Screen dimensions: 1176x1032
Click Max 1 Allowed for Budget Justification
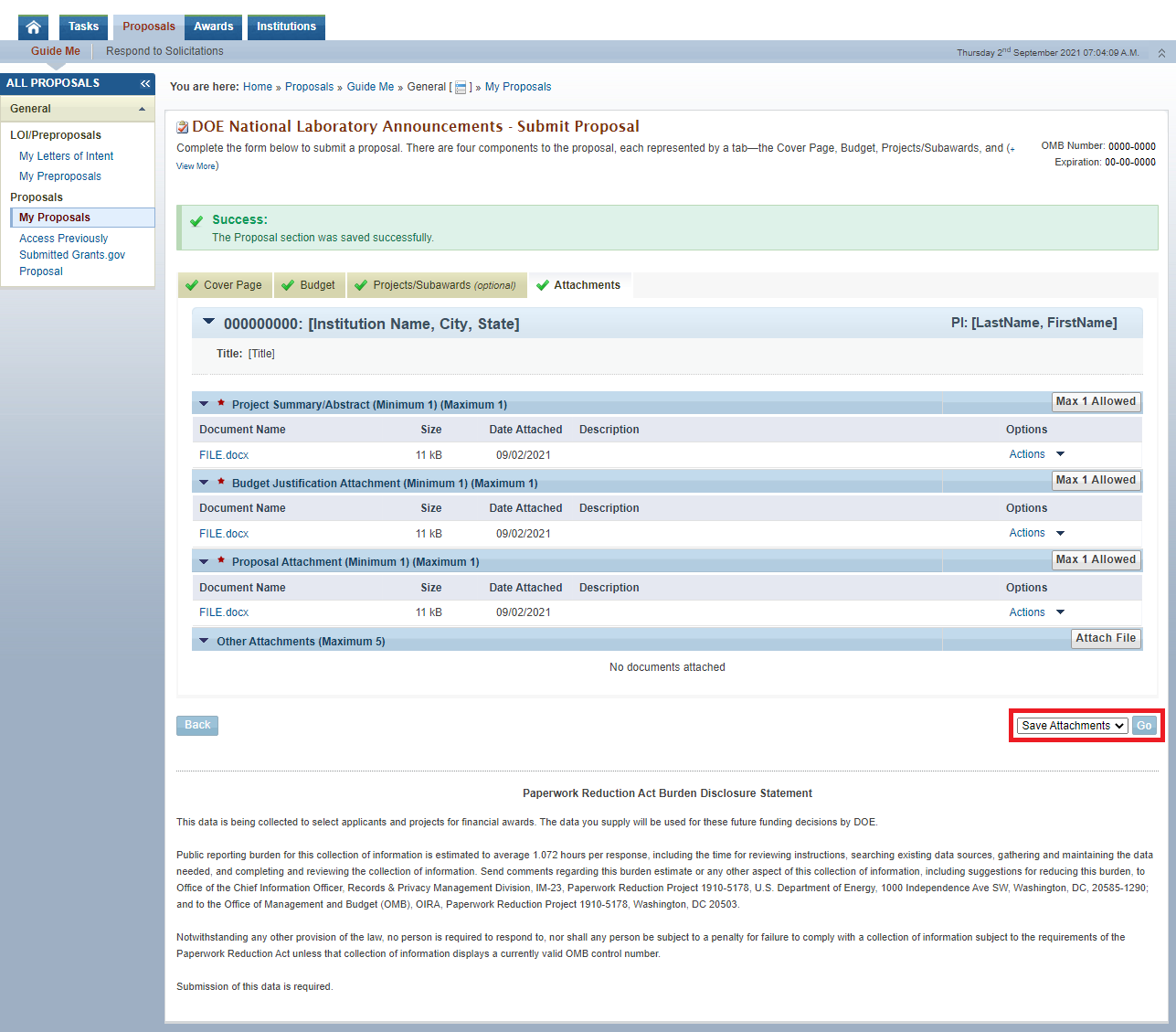[x=1096, y=481]
